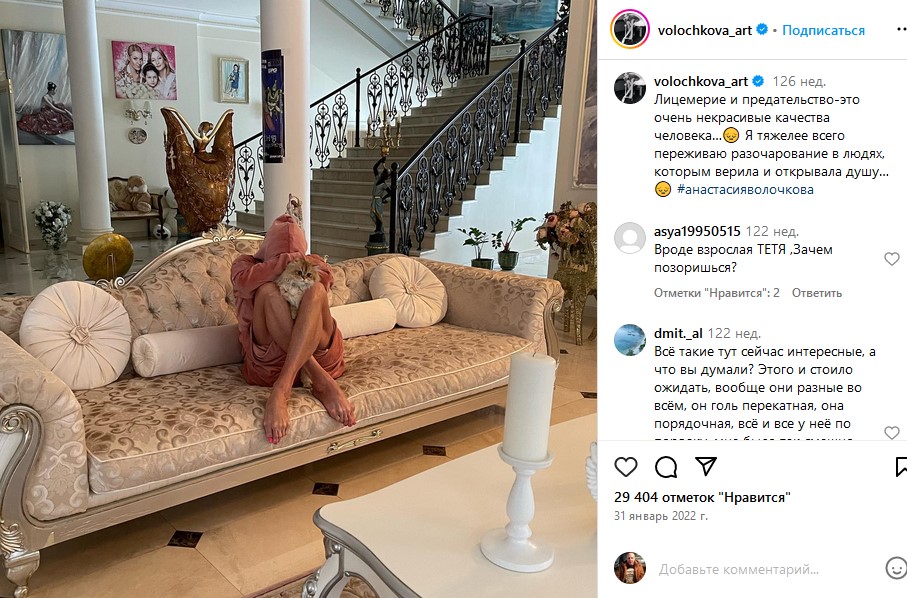Open more options three-dot menu in header
This screenshot has height=598, width=907.
(x=901, y=30)
